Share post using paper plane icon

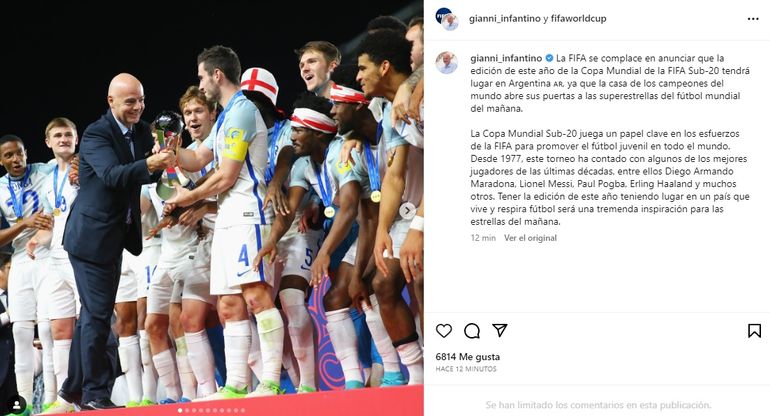click(500, 330)
